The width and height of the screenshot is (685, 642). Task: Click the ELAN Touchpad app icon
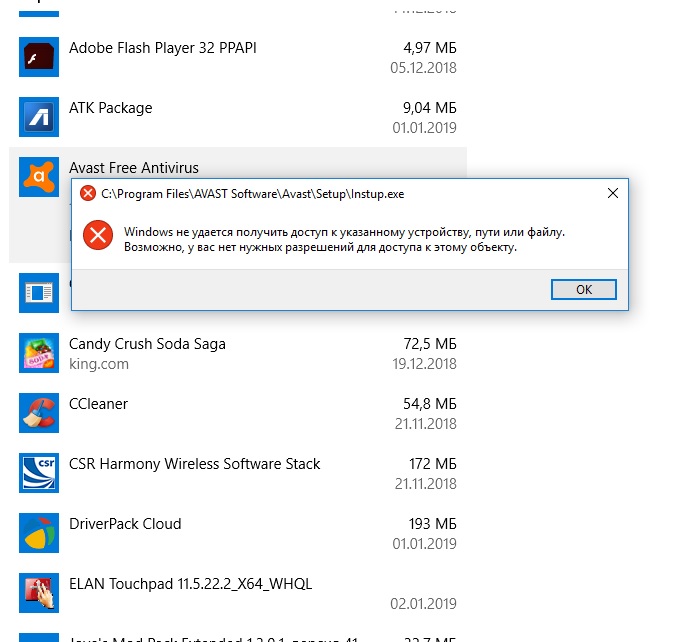pos(39,593)
